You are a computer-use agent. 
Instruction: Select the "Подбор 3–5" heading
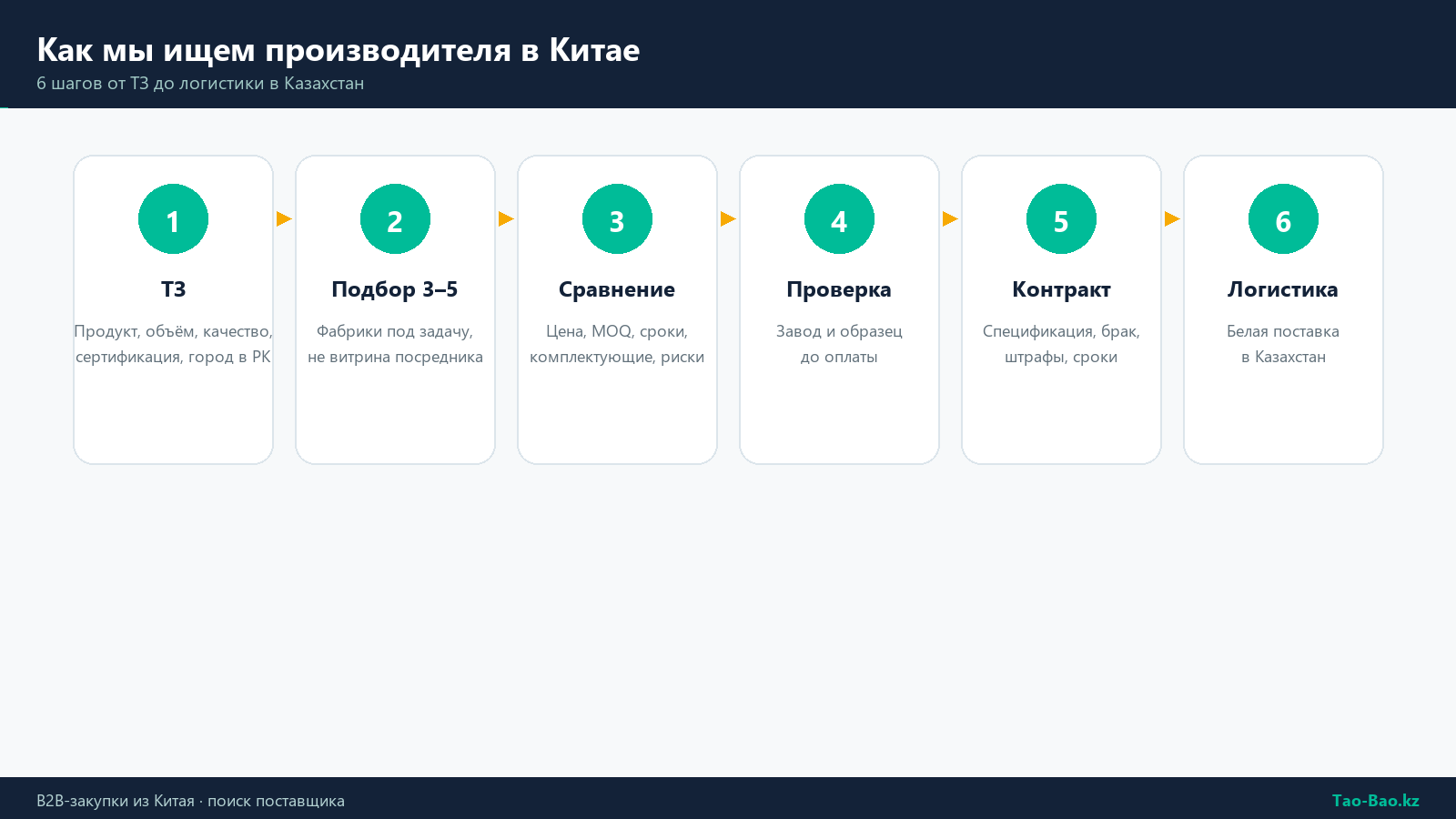(395, 289)
